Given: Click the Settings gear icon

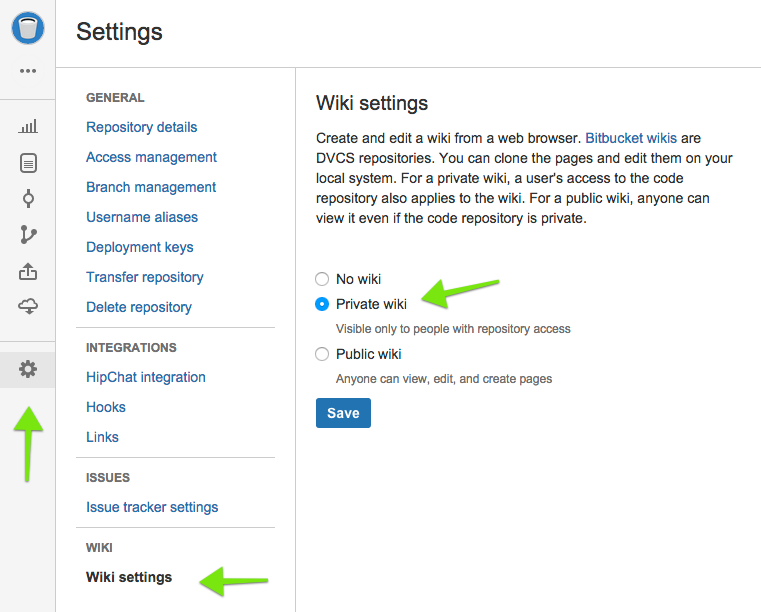Looking at the screenshot, I should (28, 370).
